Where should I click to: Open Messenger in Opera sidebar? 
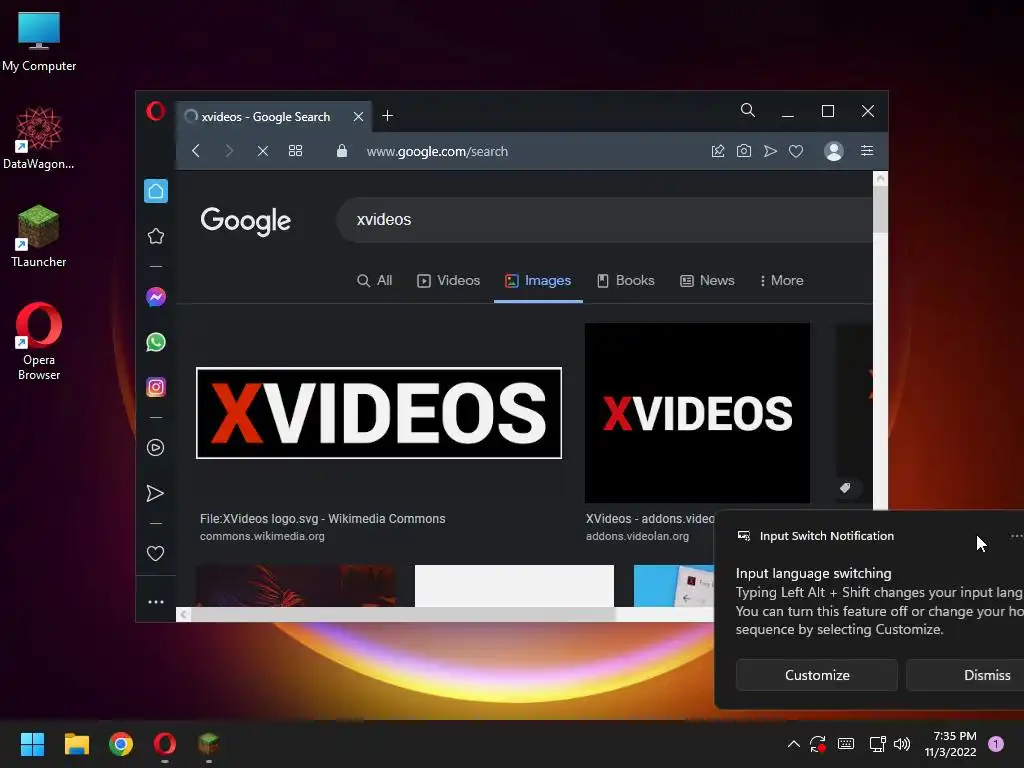(155, 297)
